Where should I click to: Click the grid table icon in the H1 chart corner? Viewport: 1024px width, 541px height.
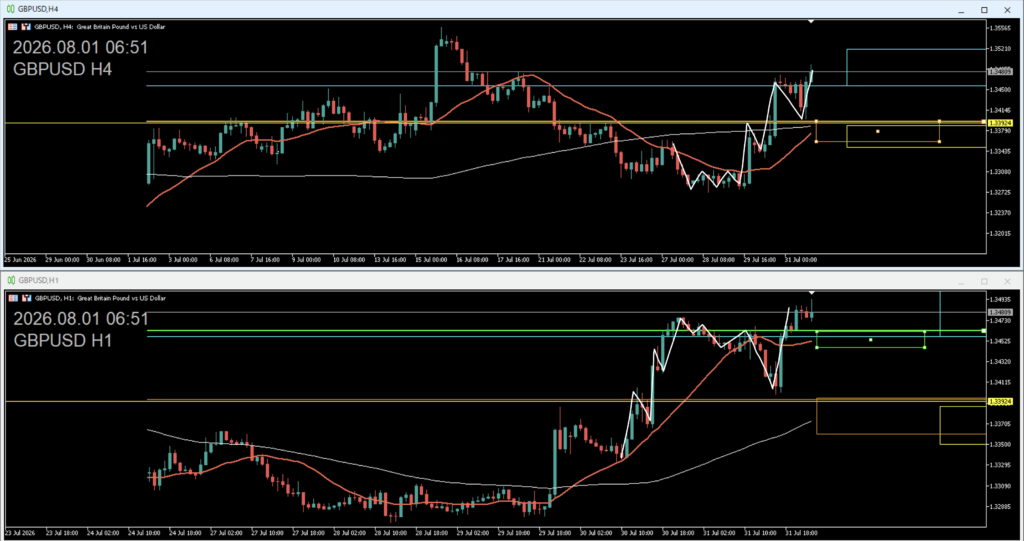click(x=13, y=298)
